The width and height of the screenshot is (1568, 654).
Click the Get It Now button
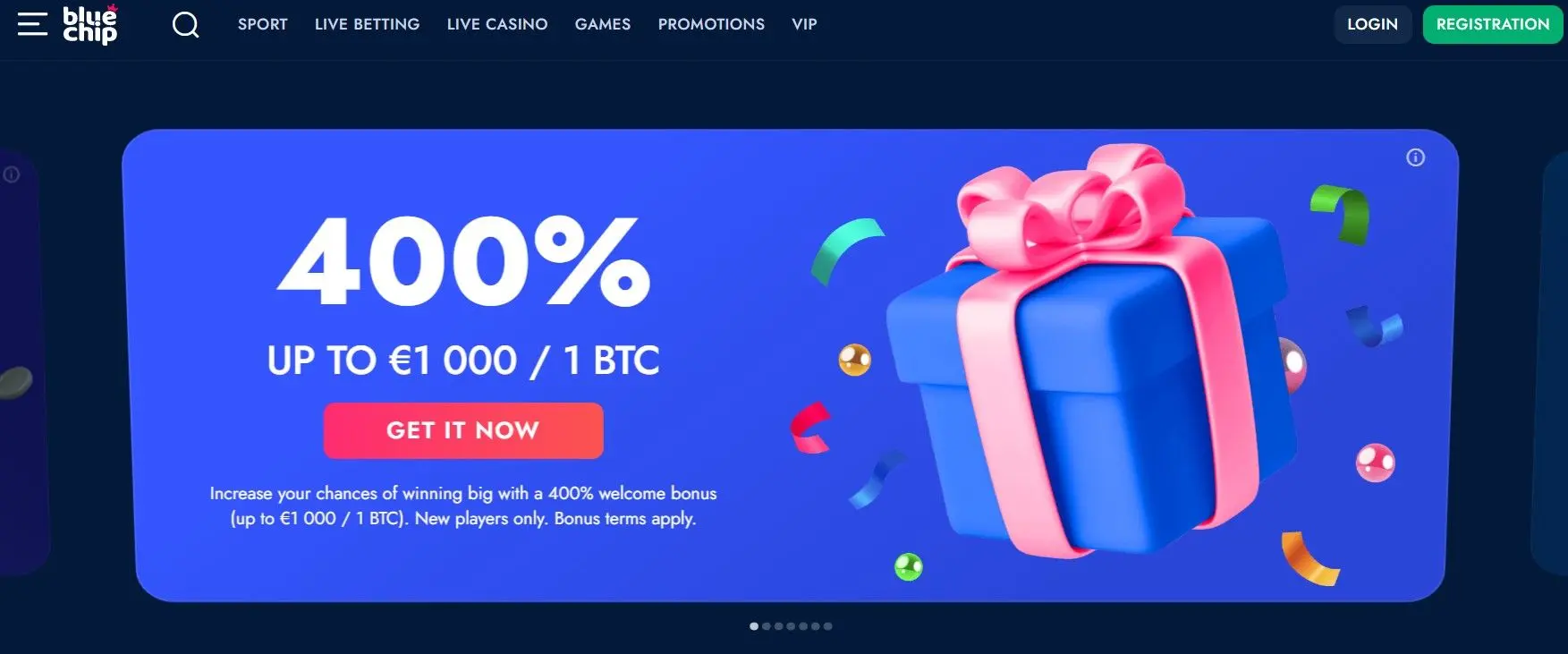tap(463, 430)
